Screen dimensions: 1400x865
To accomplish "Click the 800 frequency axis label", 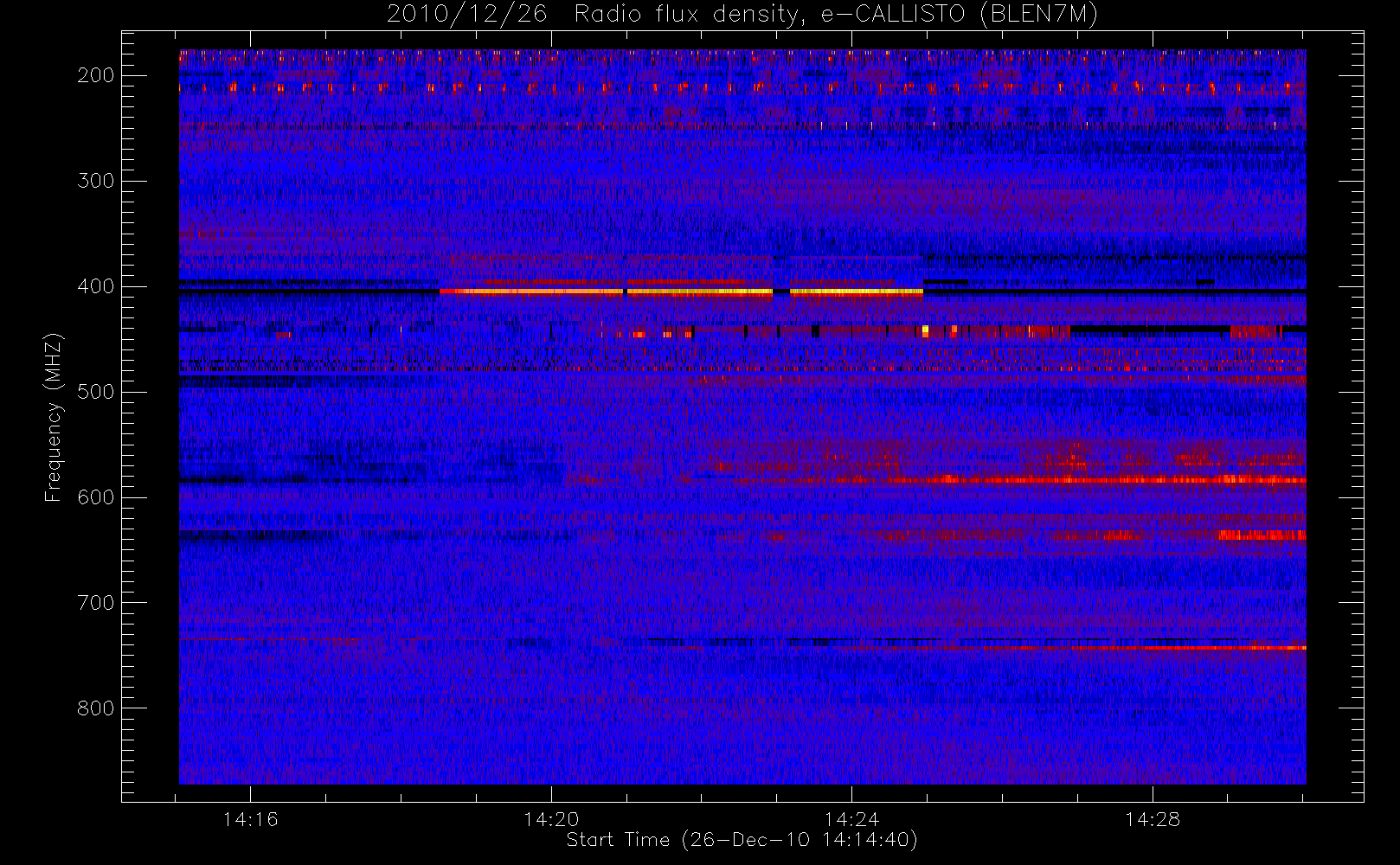I will click(96, 708).
